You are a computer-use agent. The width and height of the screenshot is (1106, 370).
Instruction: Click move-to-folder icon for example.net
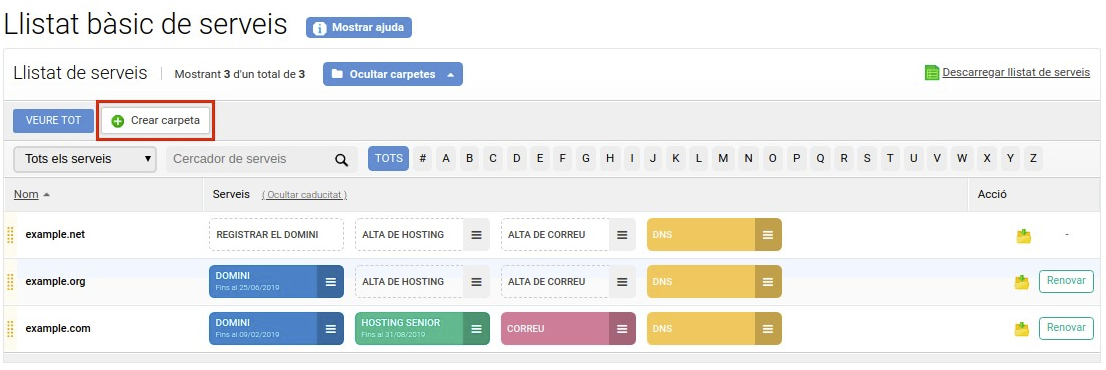tap(1023, 235)
